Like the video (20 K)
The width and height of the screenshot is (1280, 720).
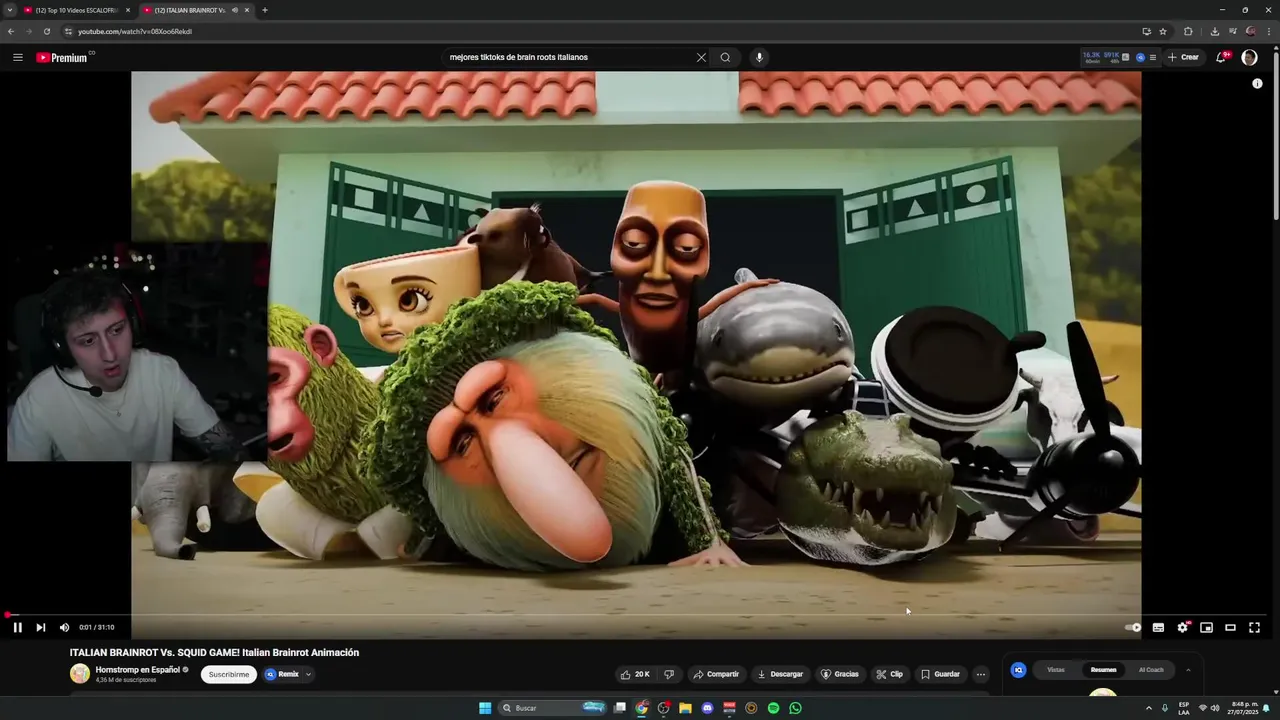[x=634, y=674]
